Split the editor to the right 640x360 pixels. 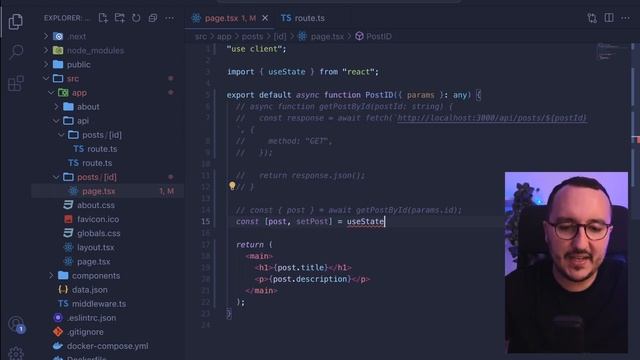pyautogui.click(x=609, y=18)
